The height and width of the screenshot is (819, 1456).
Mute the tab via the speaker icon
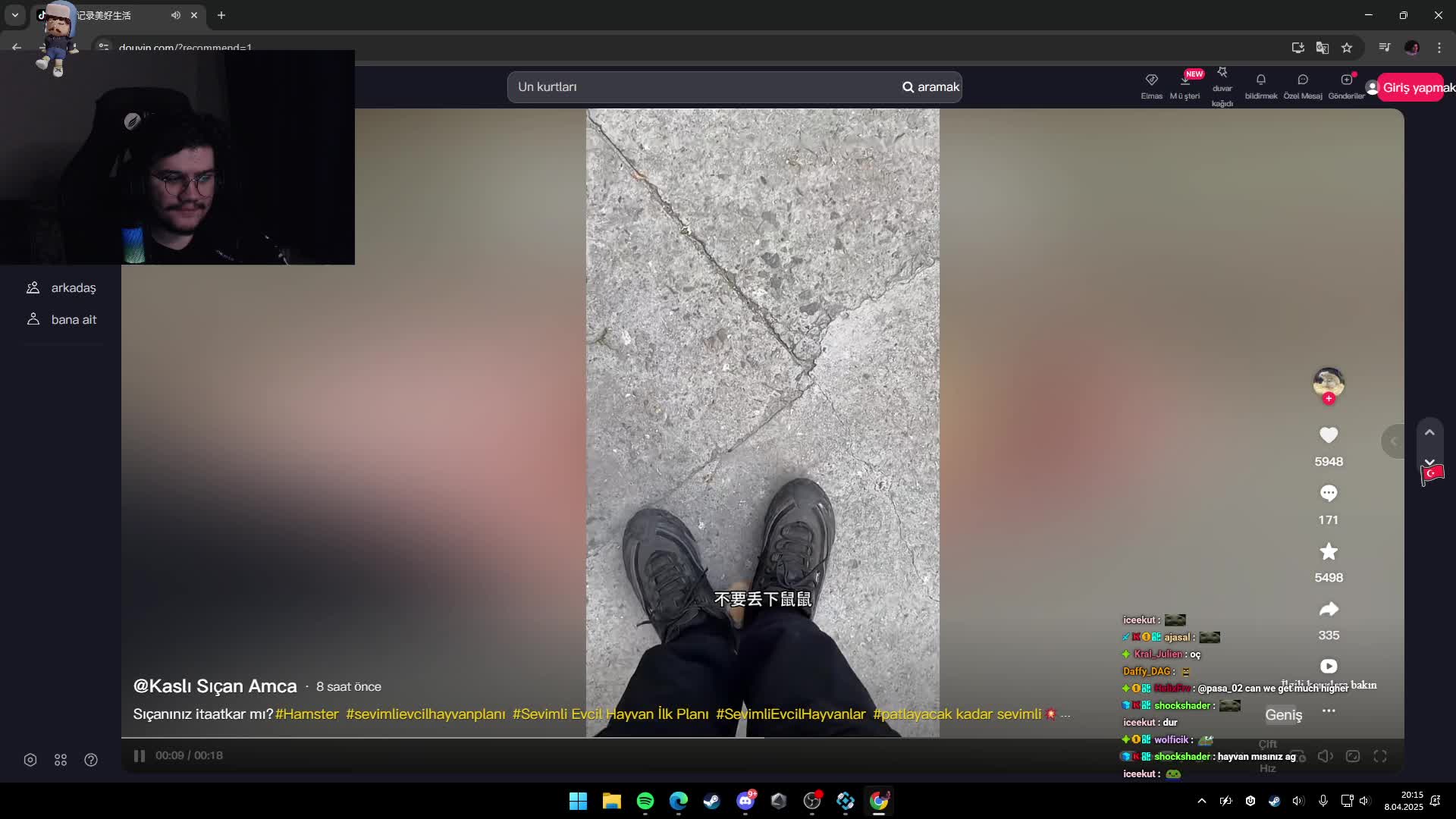coord(176,15)
